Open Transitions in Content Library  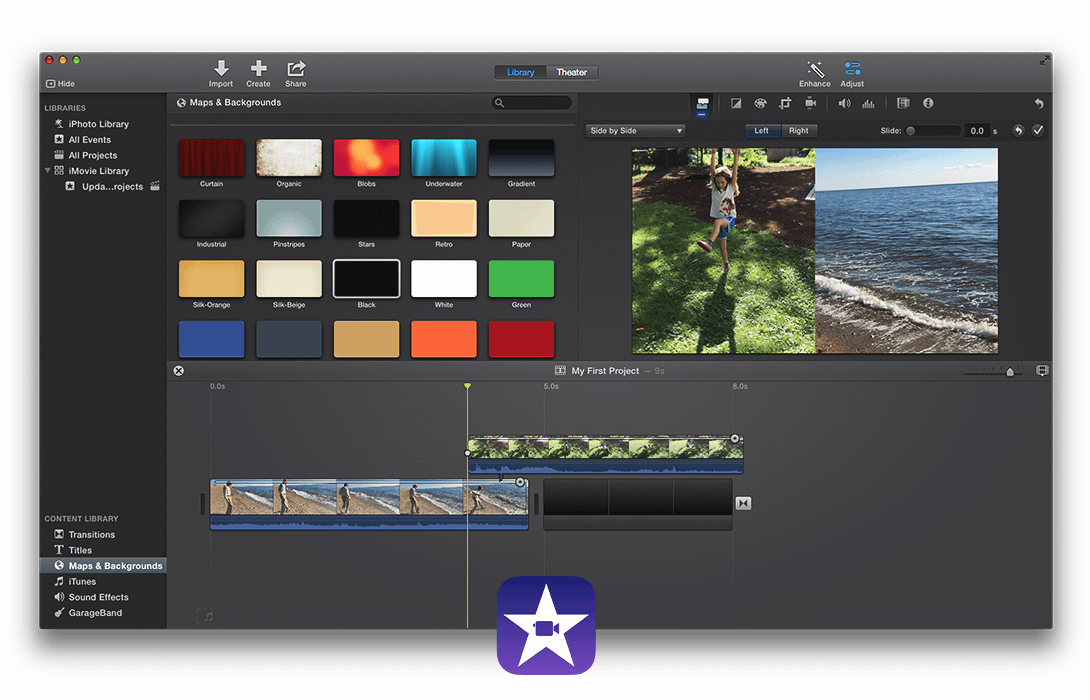(91, 535)
